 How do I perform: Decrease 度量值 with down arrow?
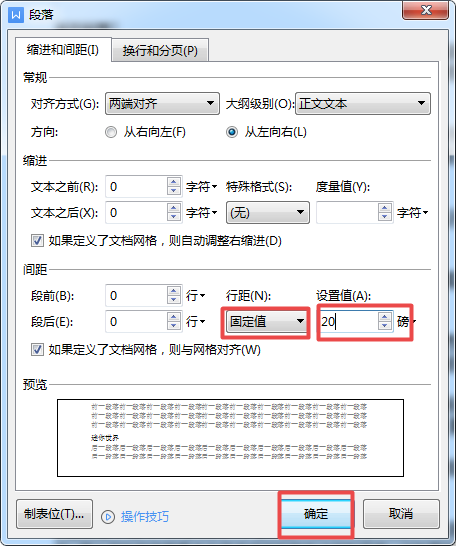click(x=385, y=217)
